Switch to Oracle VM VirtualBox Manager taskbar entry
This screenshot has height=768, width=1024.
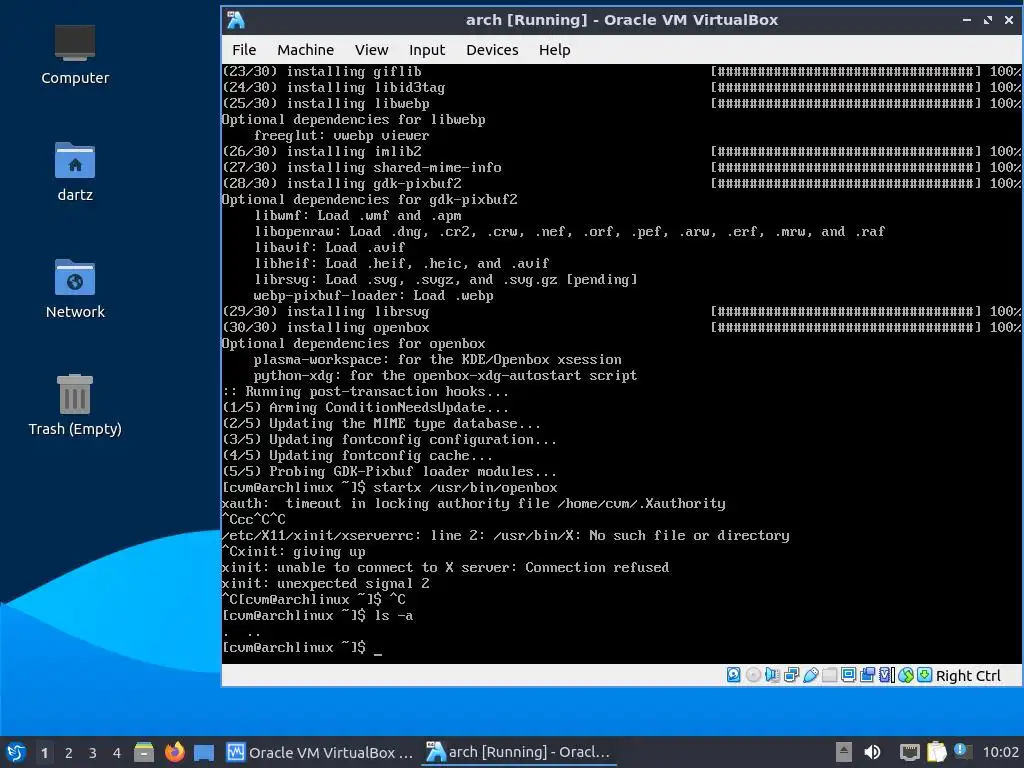pyautogui.click(x=320, y=752)
